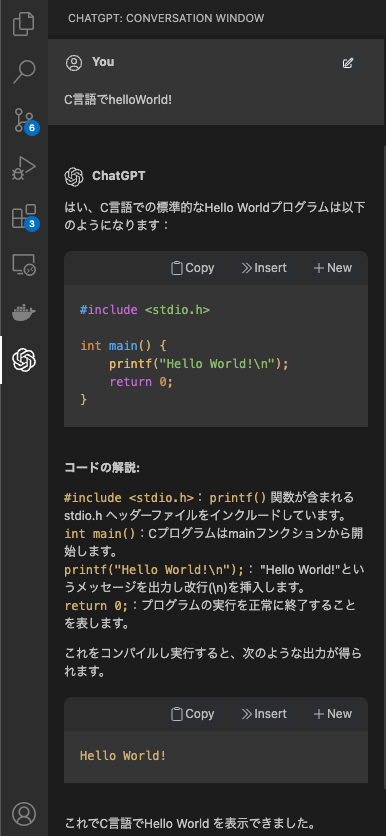386x836 pixels.
Task: Click the 'コードの解説:' heading
Action: pos(102,468)
